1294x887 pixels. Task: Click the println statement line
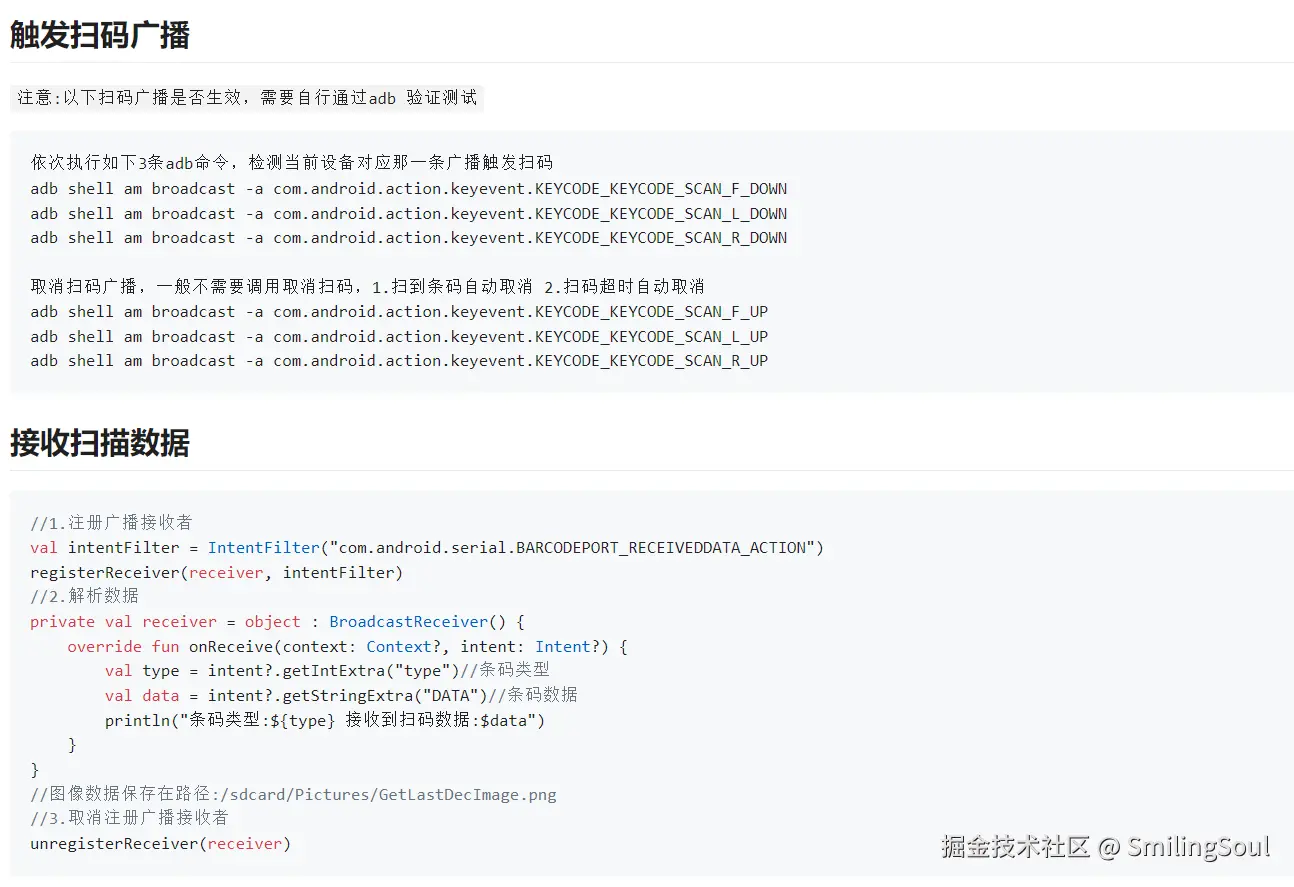click(x=325, y=720)
